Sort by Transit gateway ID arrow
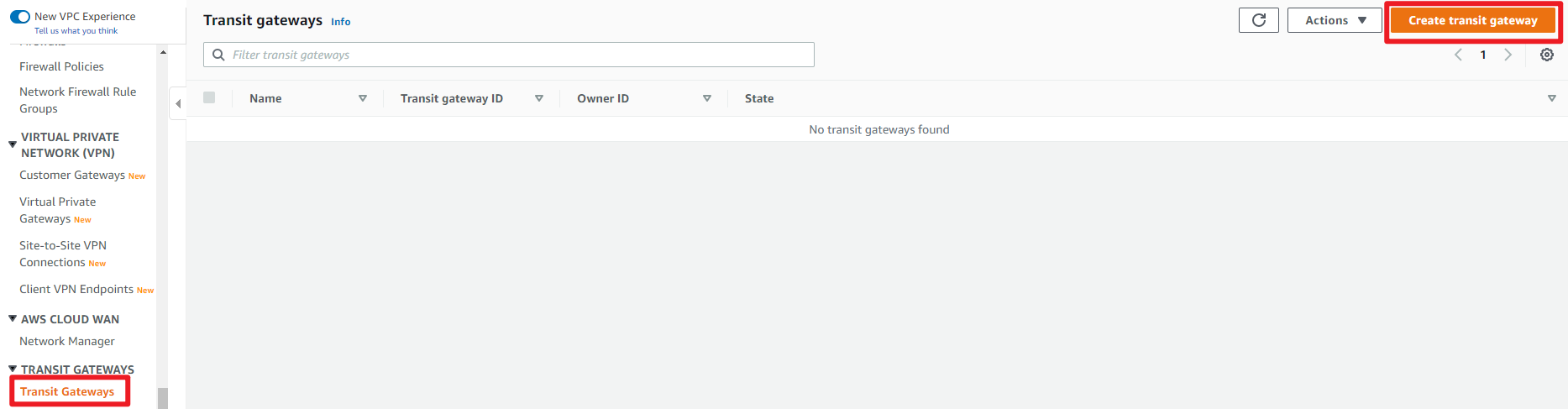Image resolution: width=1568 pixels, height=409 pixels. click(539, 98)
